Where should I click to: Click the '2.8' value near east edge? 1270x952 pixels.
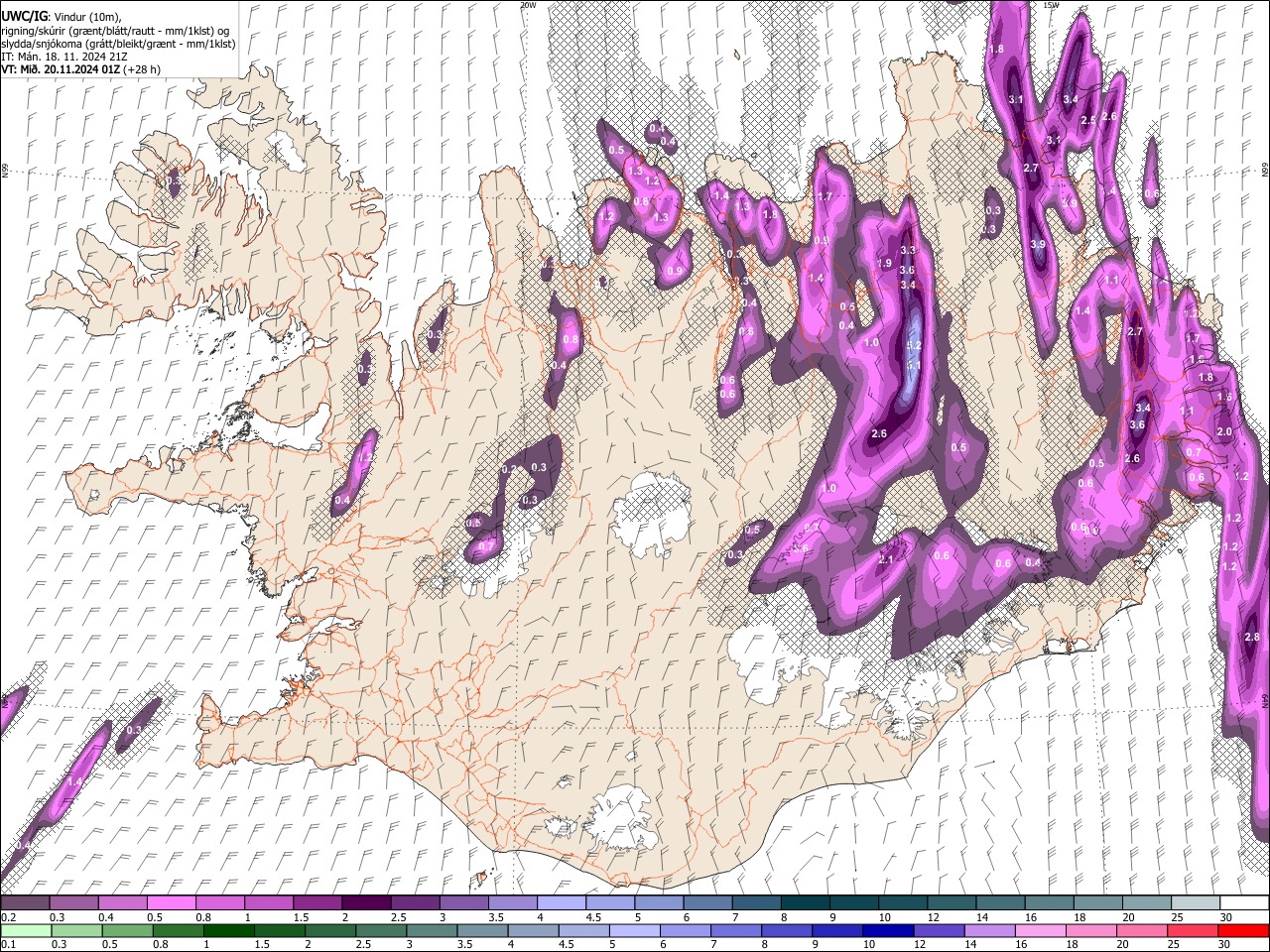1251,637
